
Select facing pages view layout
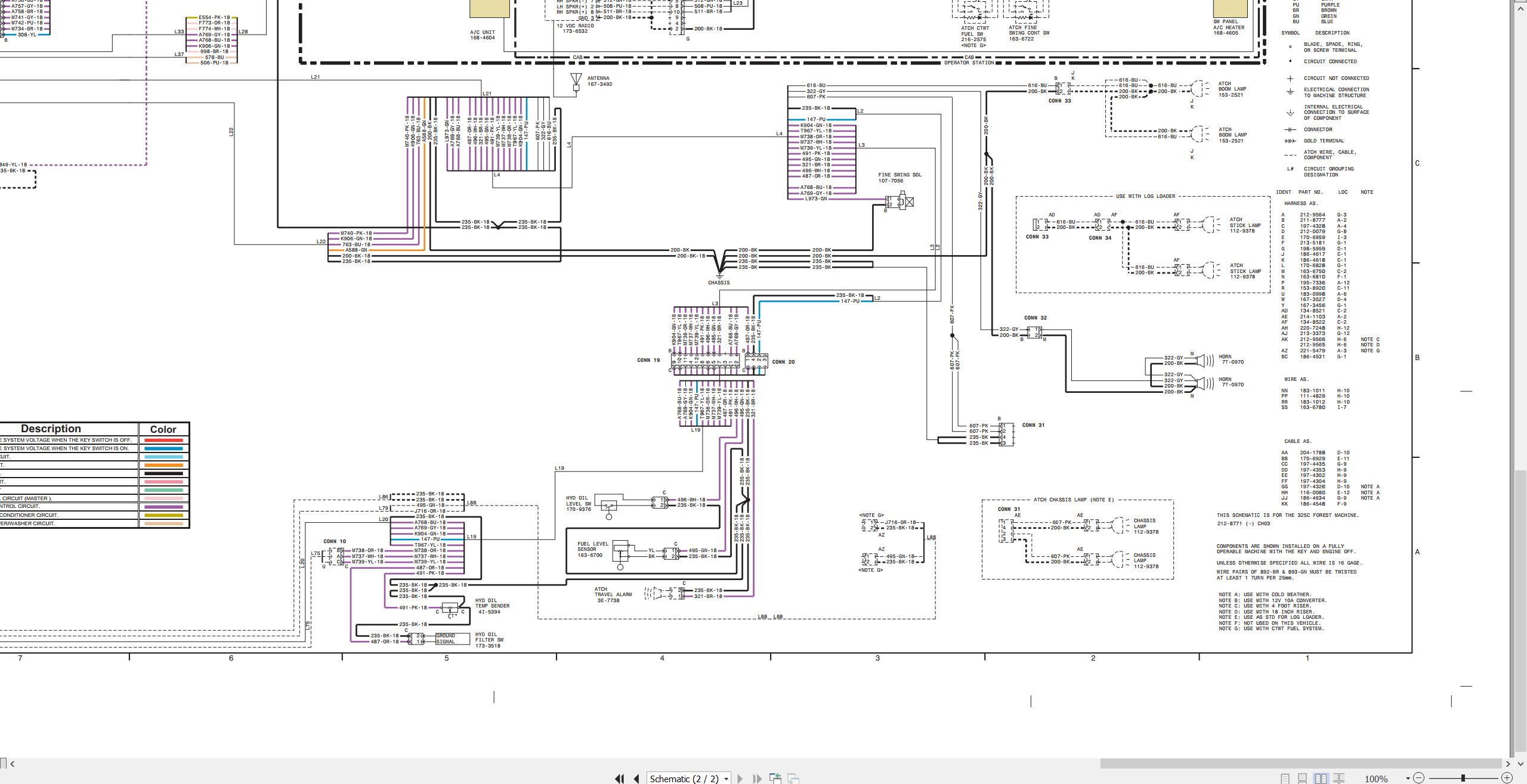coord(1321,778)
